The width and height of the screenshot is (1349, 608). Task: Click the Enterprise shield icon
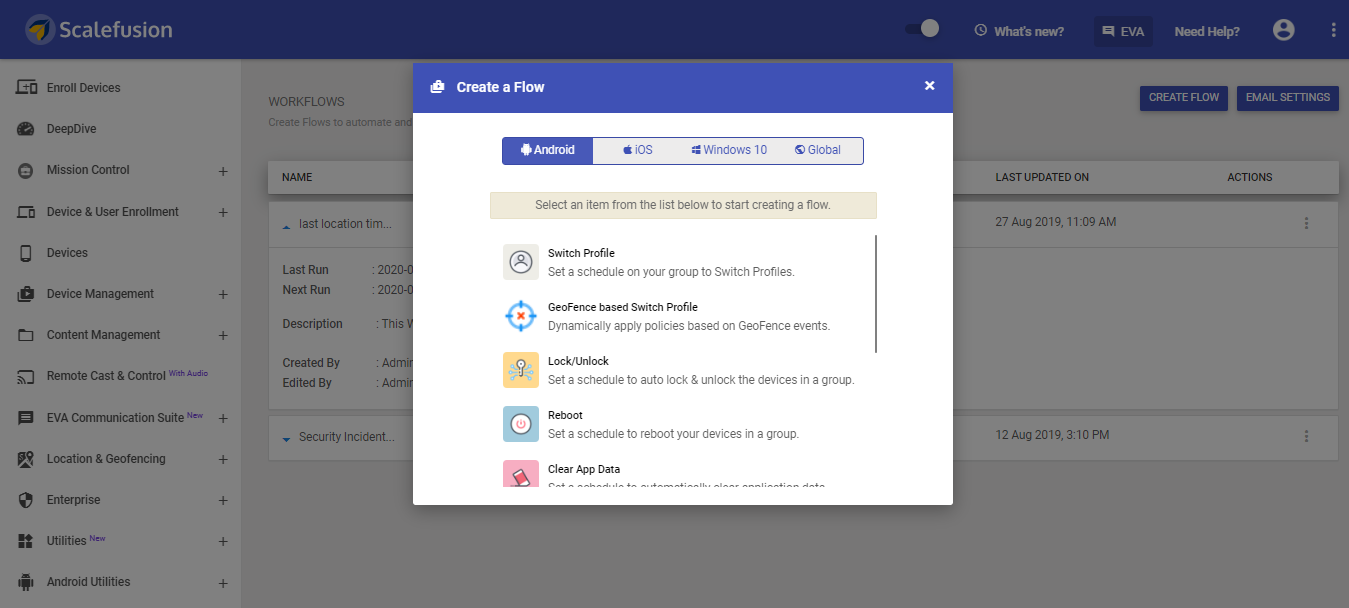click(x=27, y=500)
